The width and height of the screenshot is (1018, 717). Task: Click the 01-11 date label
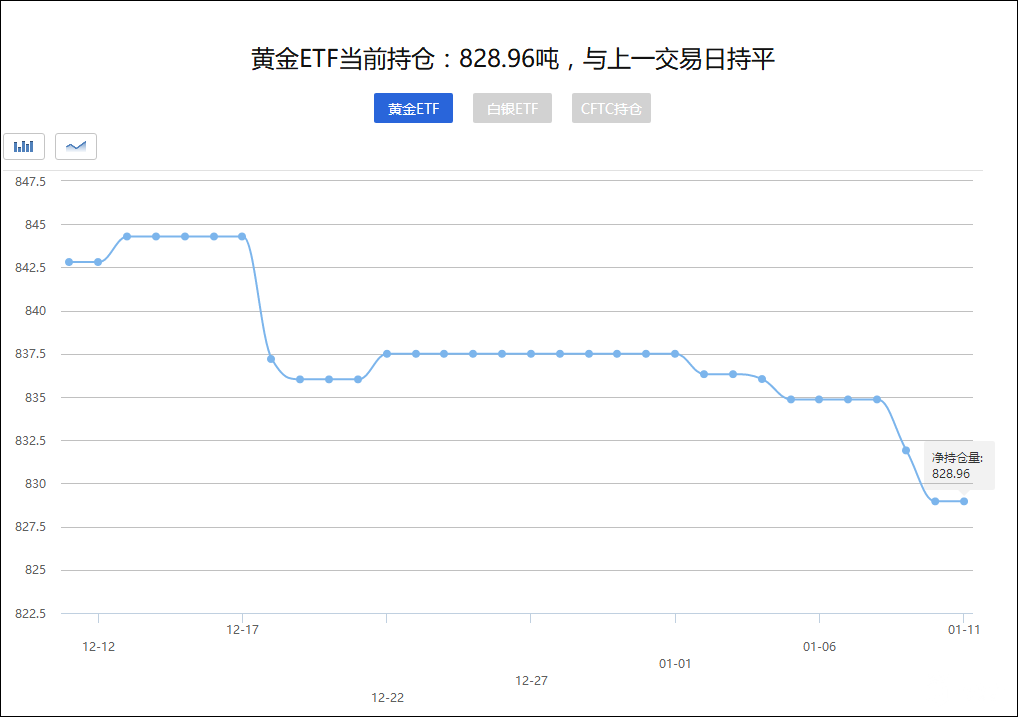(x=962, y=630)
